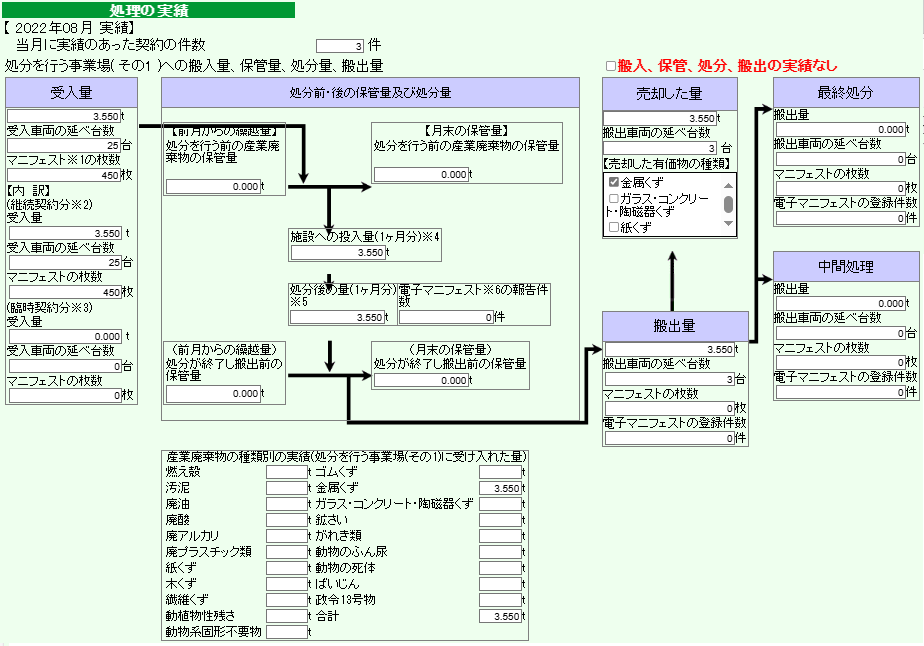This screenshot has width=924, height=646.
Task: Click the 汚泥 quantity input field
Action: point(287,488)
